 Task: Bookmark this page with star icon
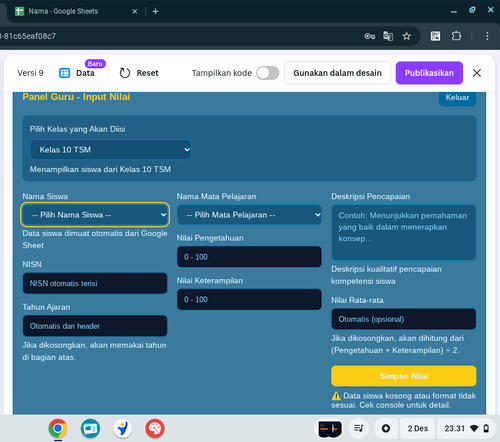pyautogui.click(x=406, y=36)
